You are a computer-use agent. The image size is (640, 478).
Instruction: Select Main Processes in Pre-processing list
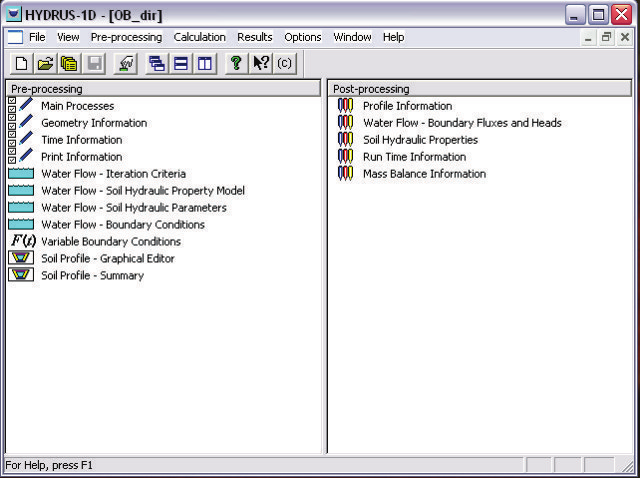coord(78,106)
